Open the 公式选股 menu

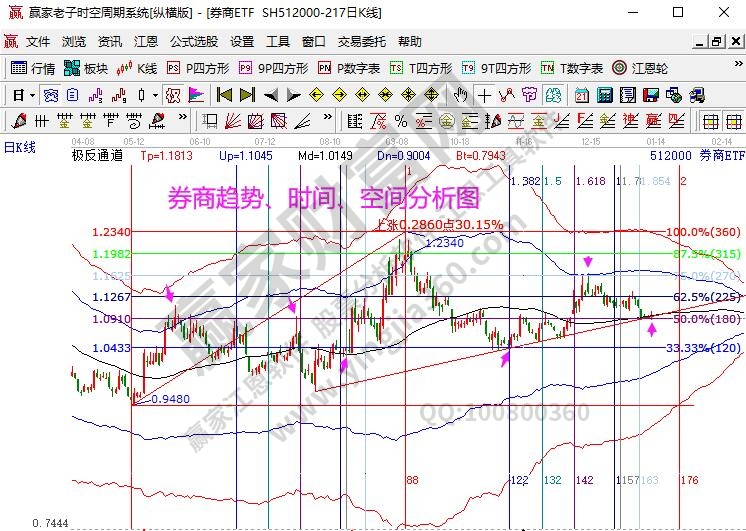click(x=193, y=42)
